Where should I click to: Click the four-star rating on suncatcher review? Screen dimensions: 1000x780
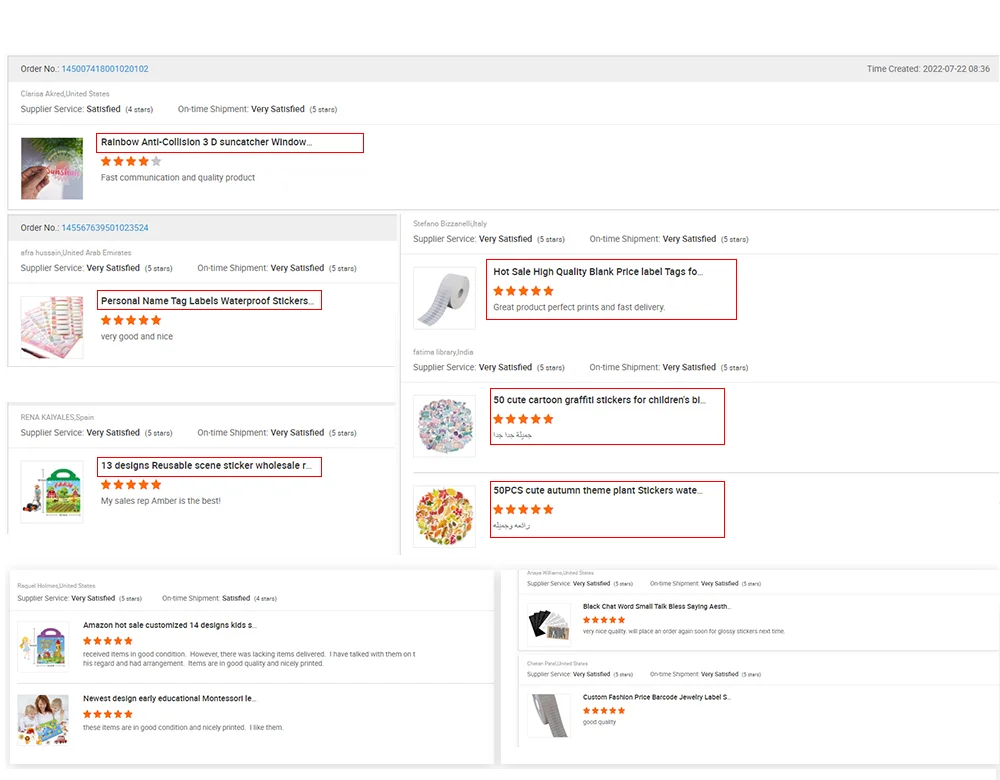tap(130, 161)
